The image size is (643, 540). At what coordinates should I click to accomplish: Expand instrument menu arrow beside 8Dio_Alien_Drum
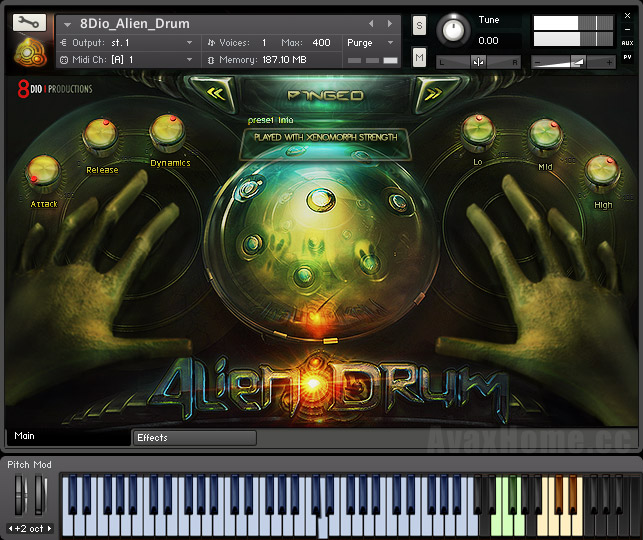tap(68, 25)
